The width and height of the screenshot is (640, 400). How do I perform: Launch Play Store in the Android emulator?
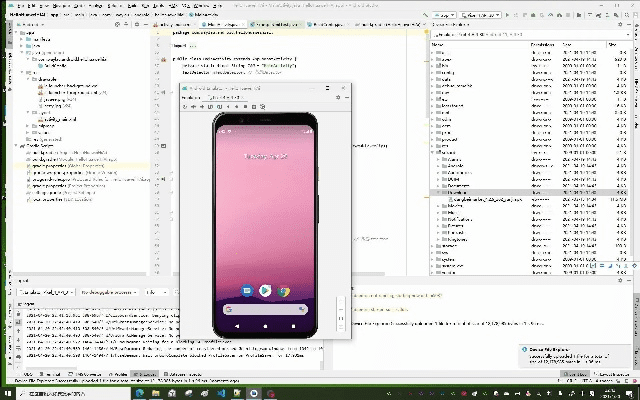coord(265,291)
